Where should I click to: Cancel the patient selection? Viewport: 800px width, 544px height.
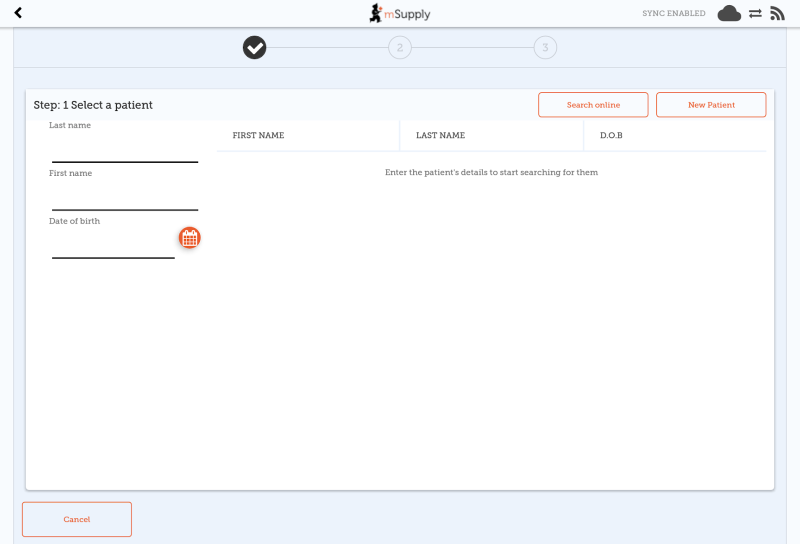(77, 519)
